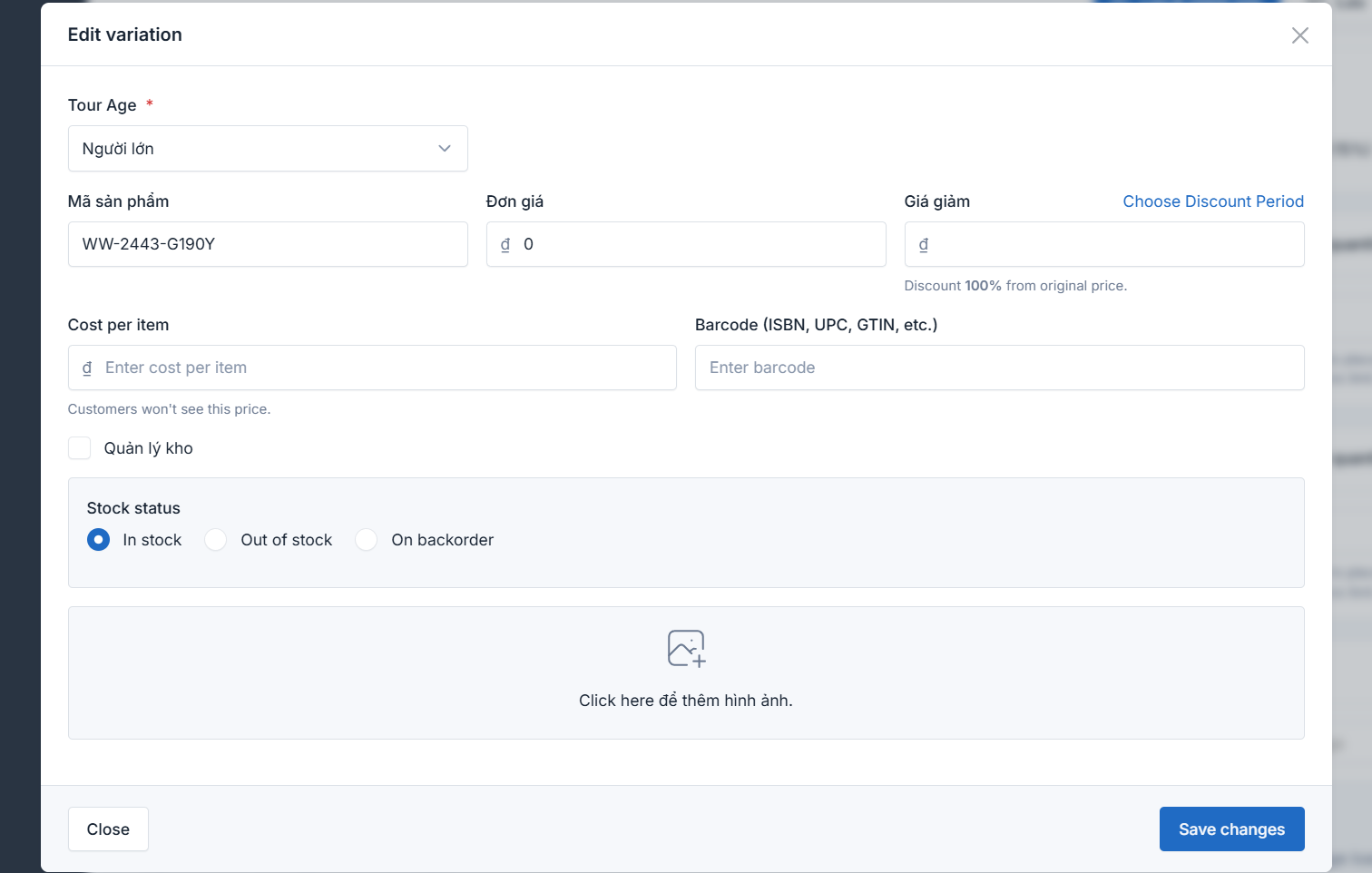Close the Edit variation dialog with X

pos(1299,35)
